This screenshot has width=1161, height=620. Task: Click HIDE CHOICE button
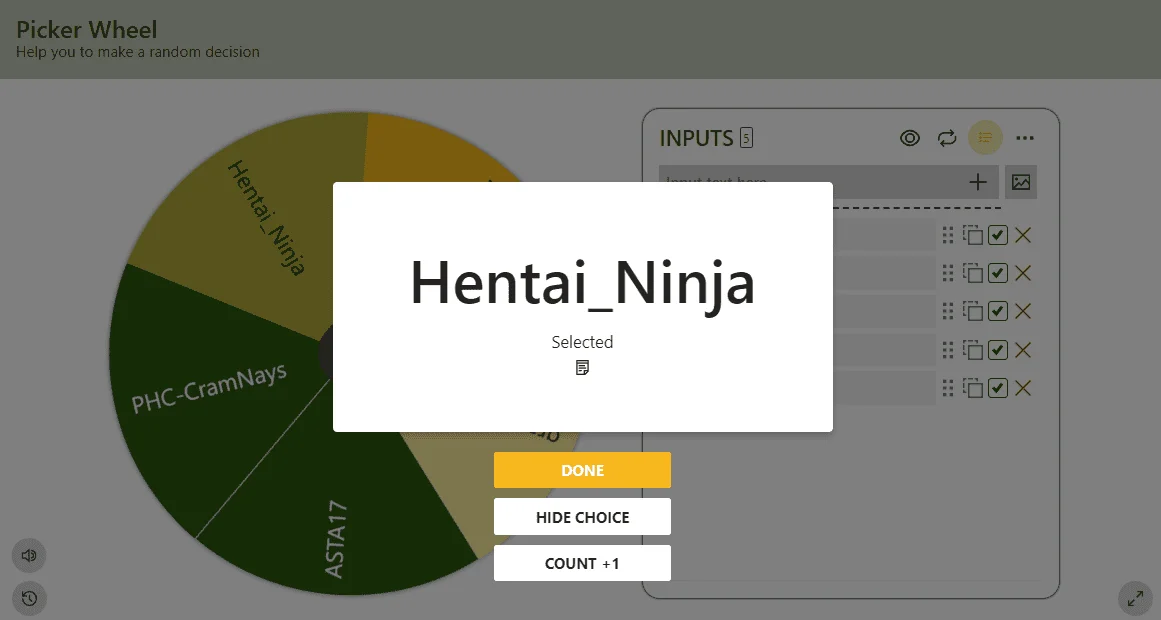pos(582,517)
